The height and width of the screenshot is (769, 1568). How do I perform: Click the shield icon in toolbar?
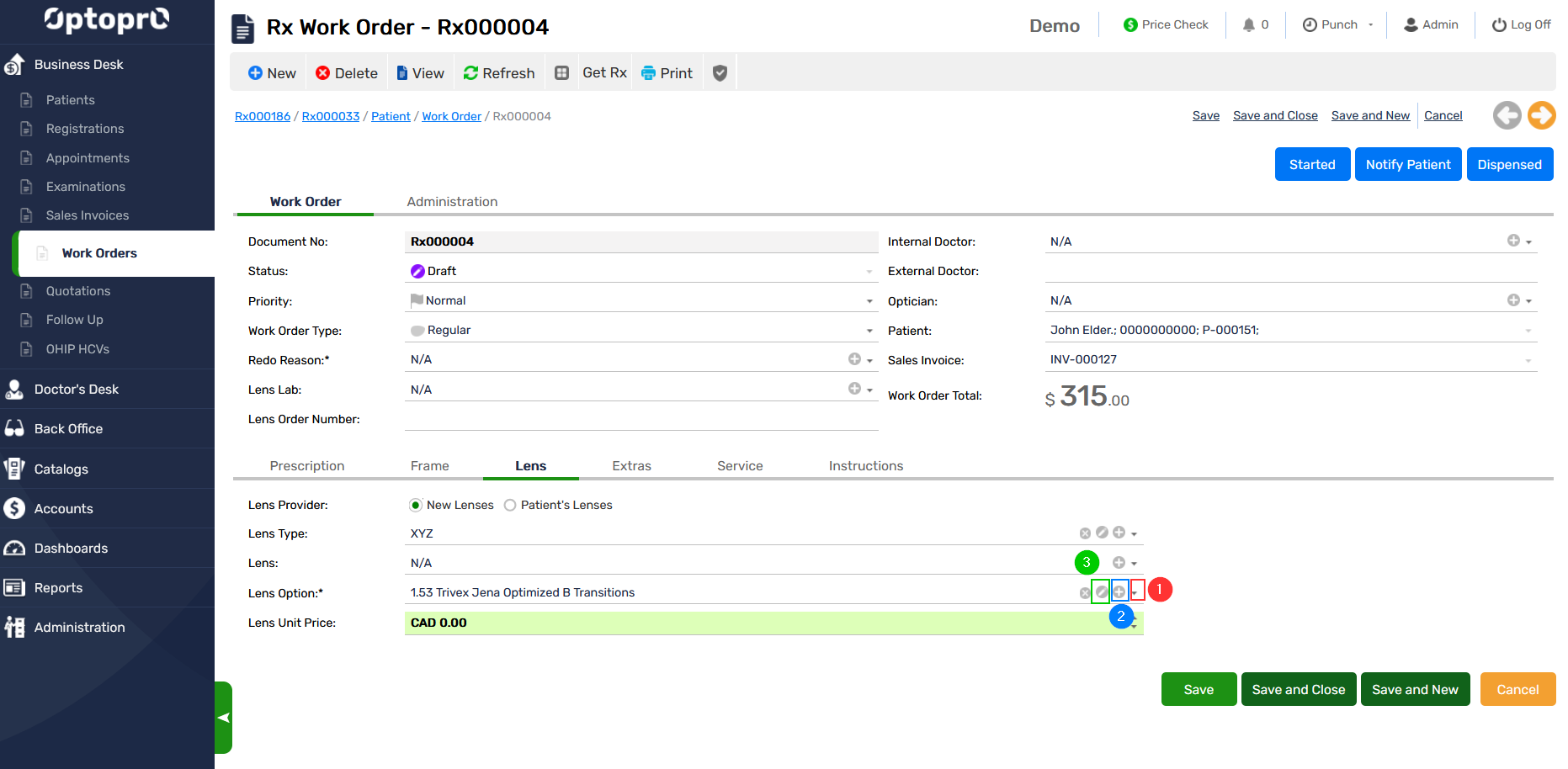coord(720,73)
